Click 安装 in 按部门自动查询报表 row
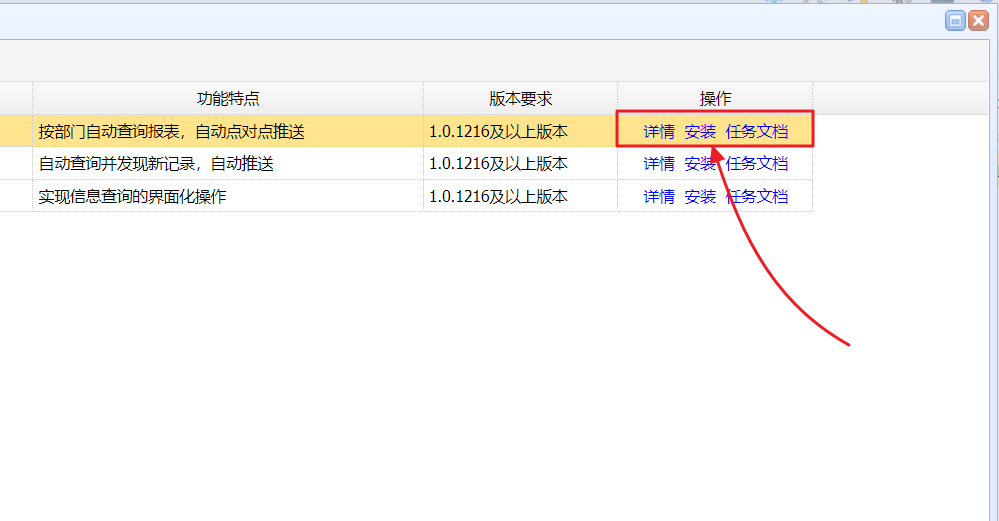999x521 pixels. [700, 132]
